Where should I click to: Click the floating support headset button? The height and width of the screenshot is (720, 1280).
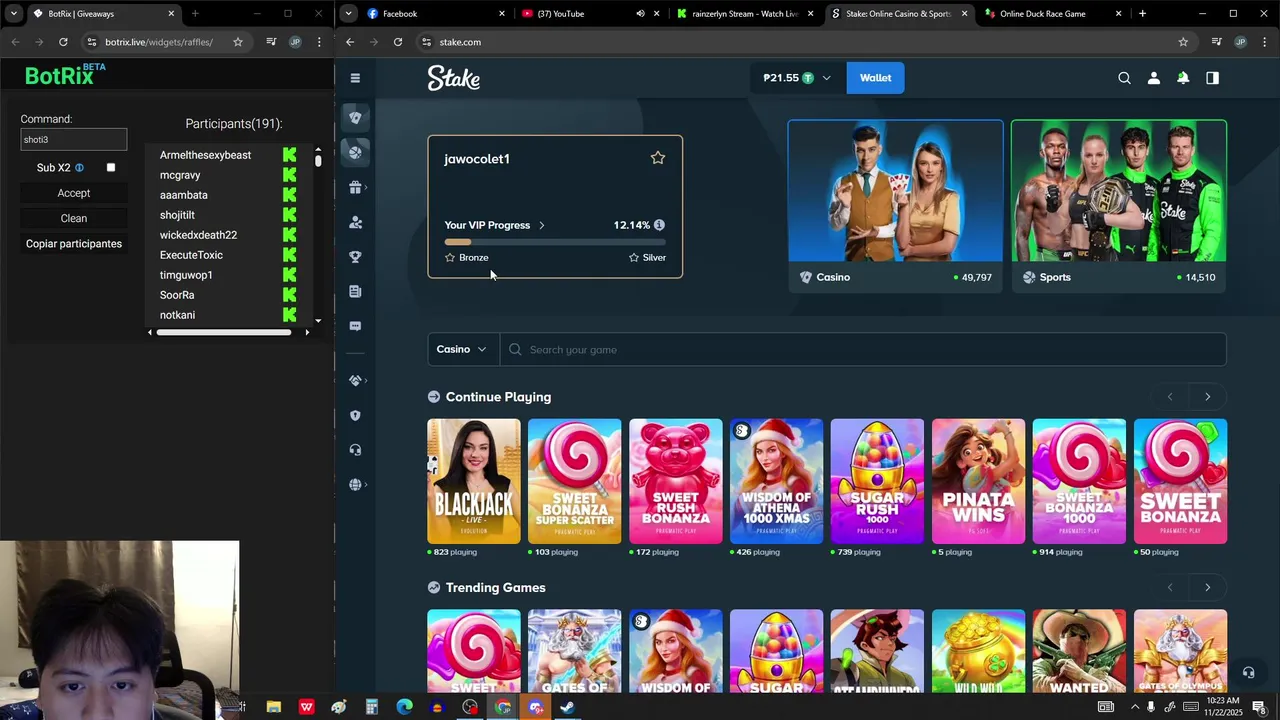(1248, 672)
